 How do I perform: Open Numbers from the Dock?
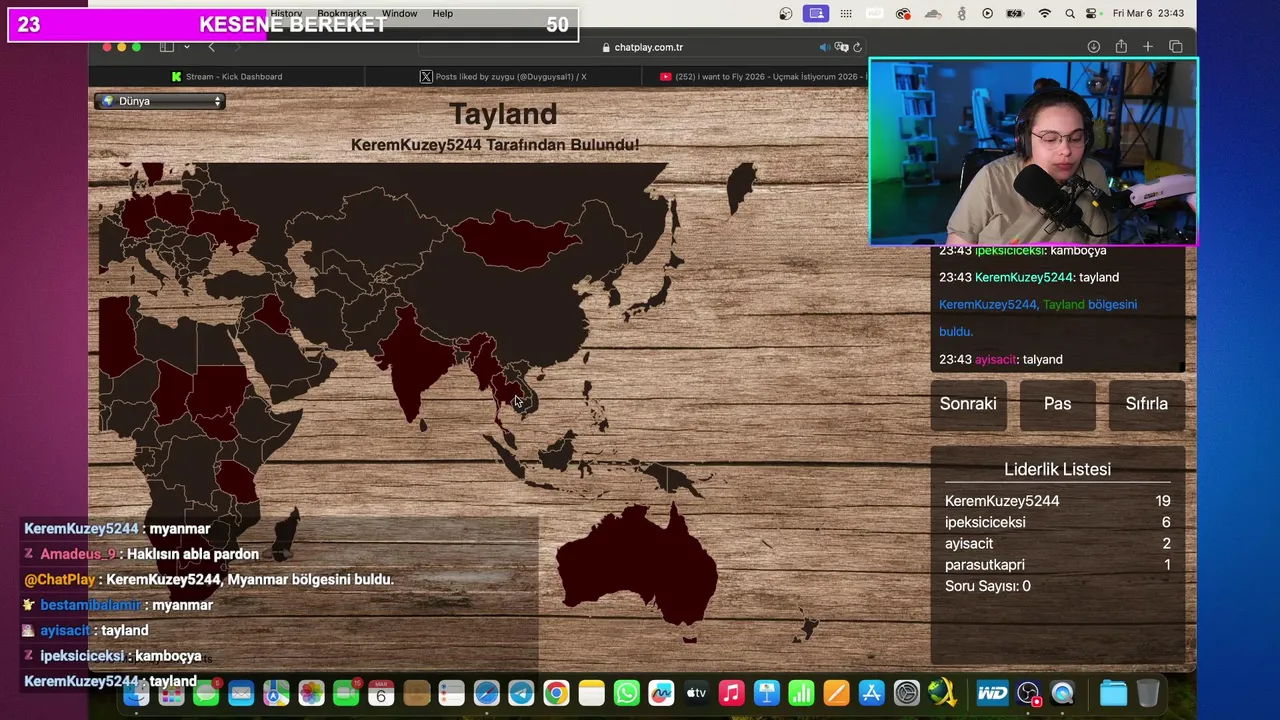pos(801,693)
